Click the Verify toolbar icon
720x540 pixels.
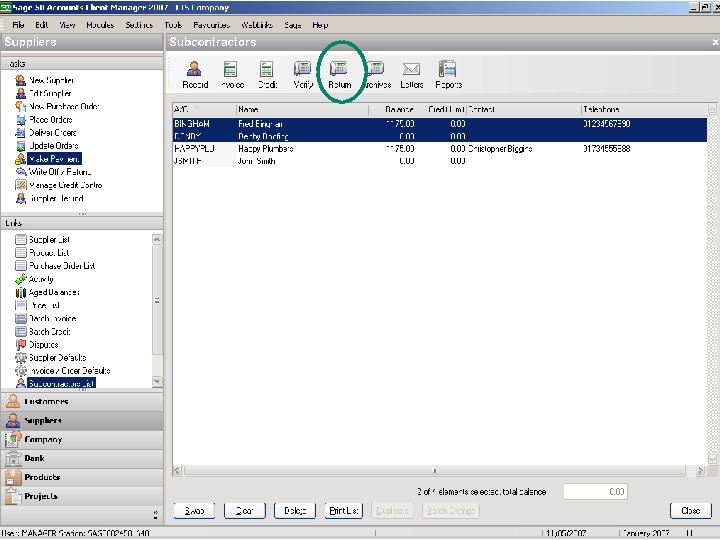pos(303,75)
